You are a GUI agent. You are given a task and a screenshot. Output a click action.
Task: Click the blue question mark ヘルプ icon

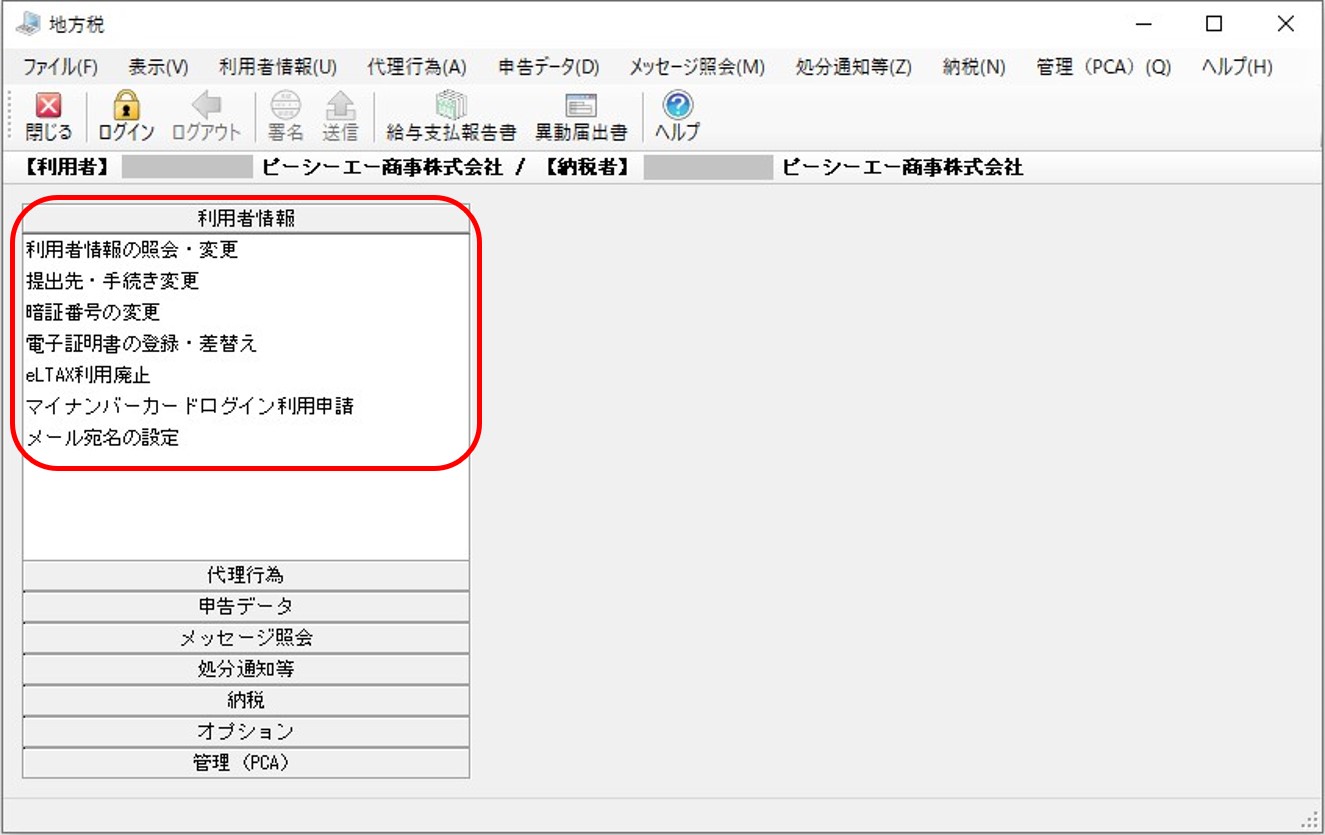(678, 106)
